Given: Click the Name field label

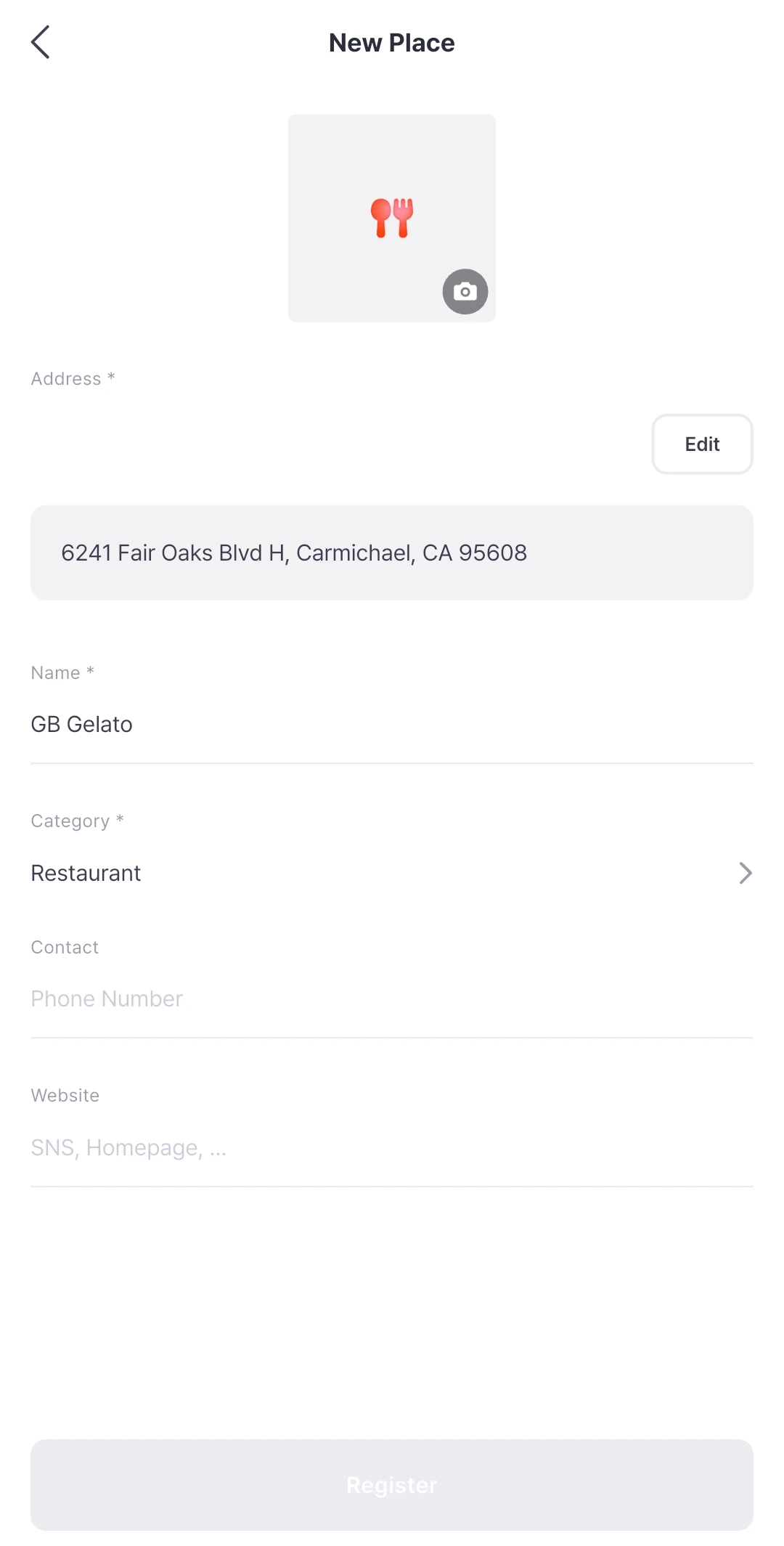Looking at the screenshot, I should click(x=56, y=673).
